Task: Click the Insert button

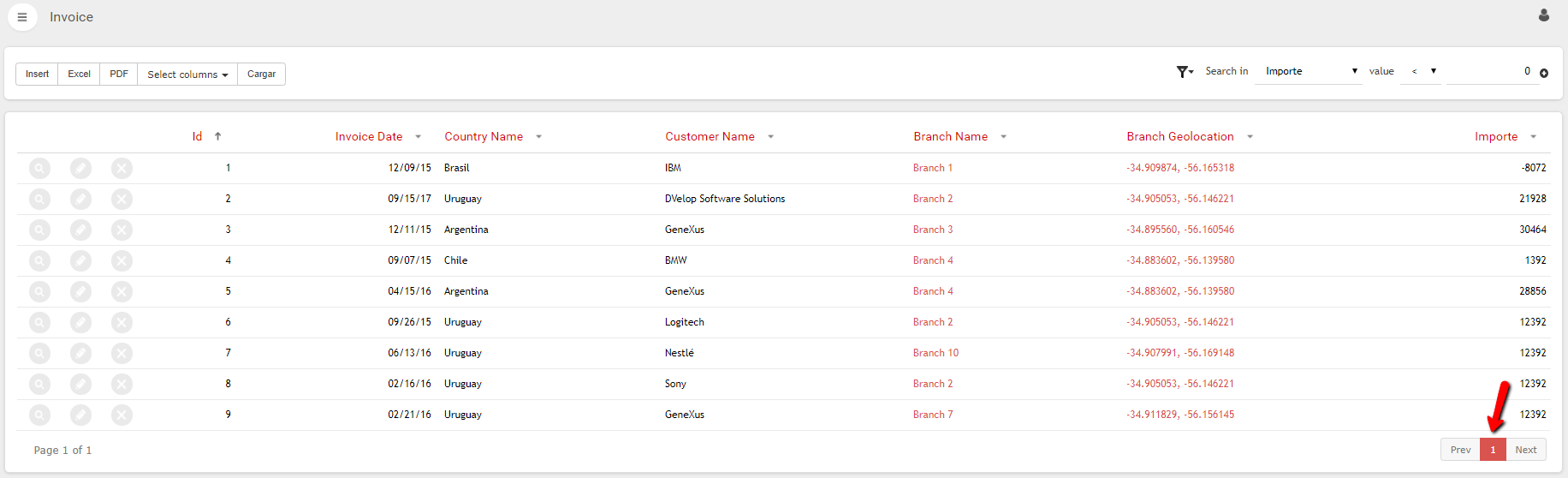Action: click(x=38, y=75)
